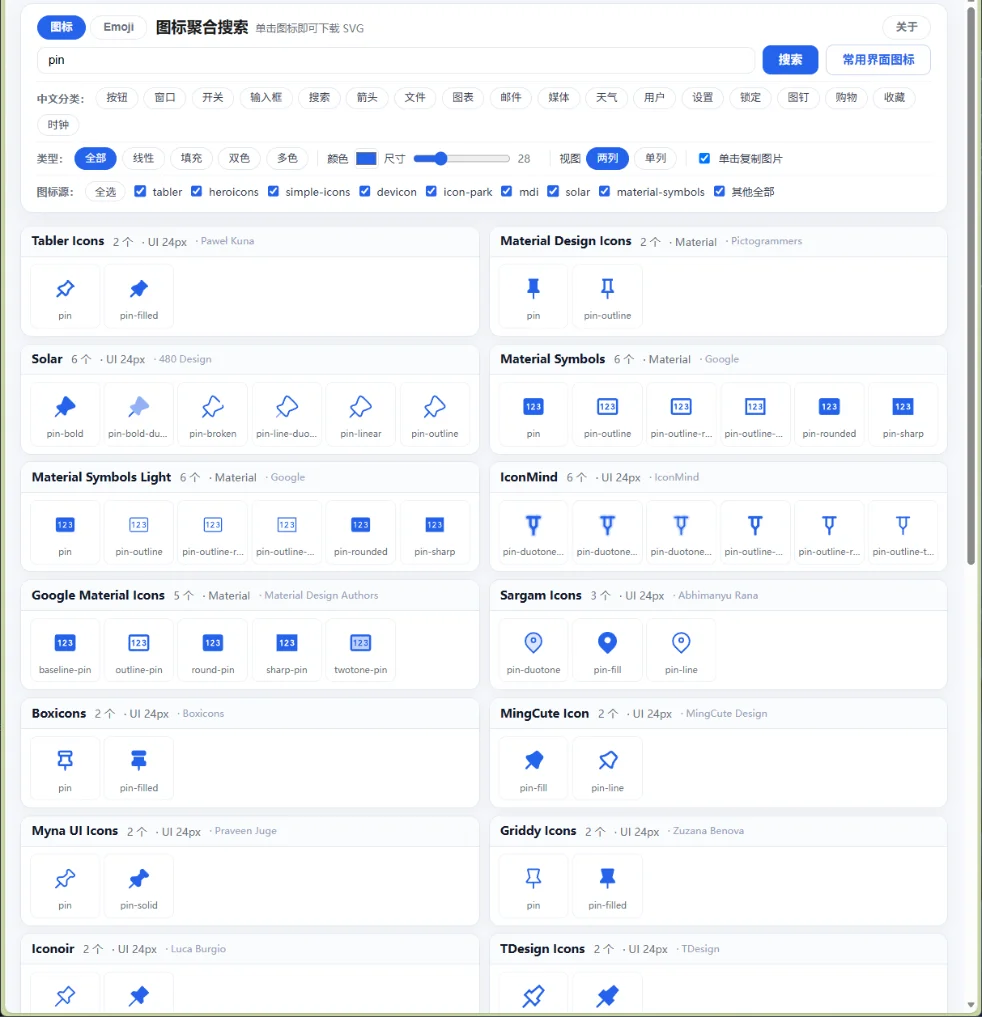Select the 购物 category chip
982x1017 pixels.
846,97
